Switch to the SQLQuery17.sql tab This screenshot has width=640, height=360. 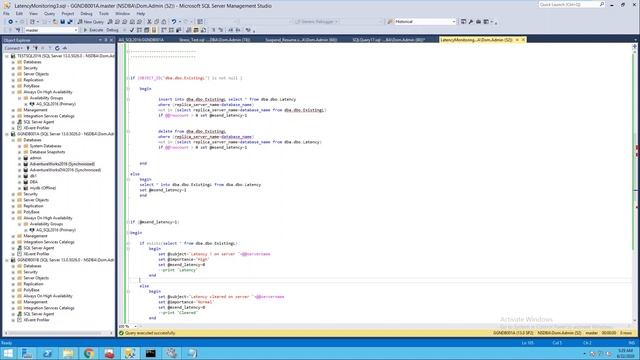tap(389, 40)
